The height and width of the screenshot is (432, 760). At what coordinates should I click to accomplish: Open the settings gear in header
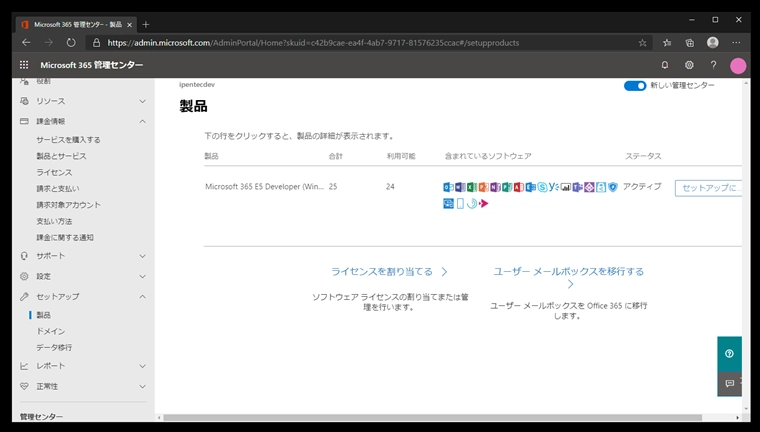coord(689,65)
